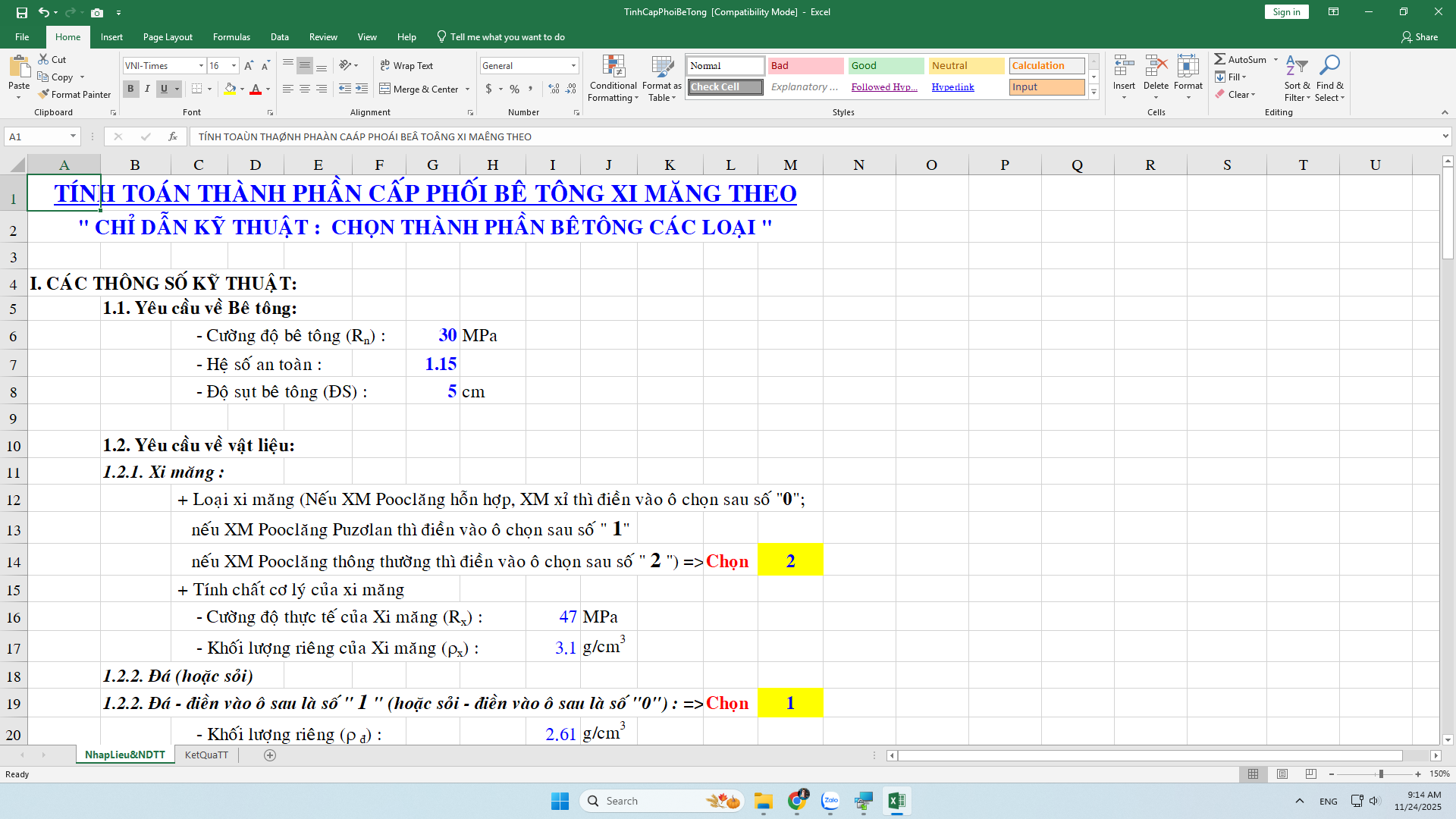Click the Percent Style icon

(x=515, y=89)
